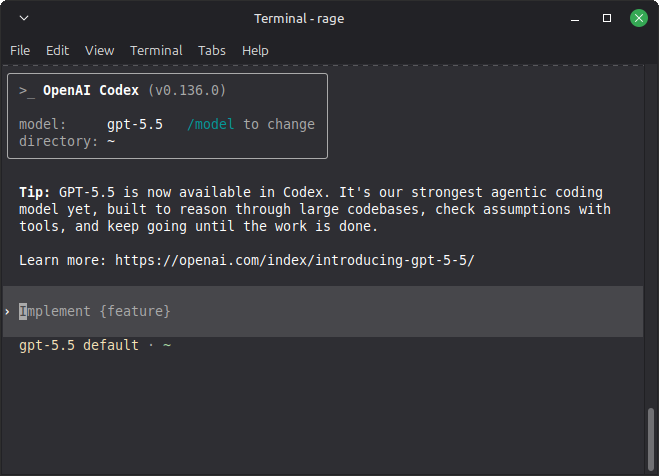Open the Terminal menu
The width and height of the screenshot is (659, 476).
[156, 51]
